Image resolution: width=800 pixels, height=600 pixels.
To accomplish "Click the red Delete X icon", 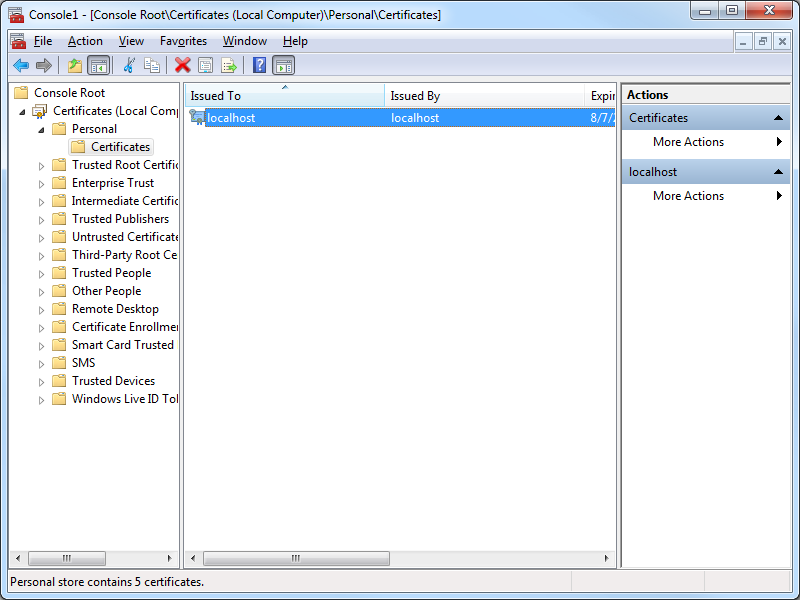I will point(182,65).
